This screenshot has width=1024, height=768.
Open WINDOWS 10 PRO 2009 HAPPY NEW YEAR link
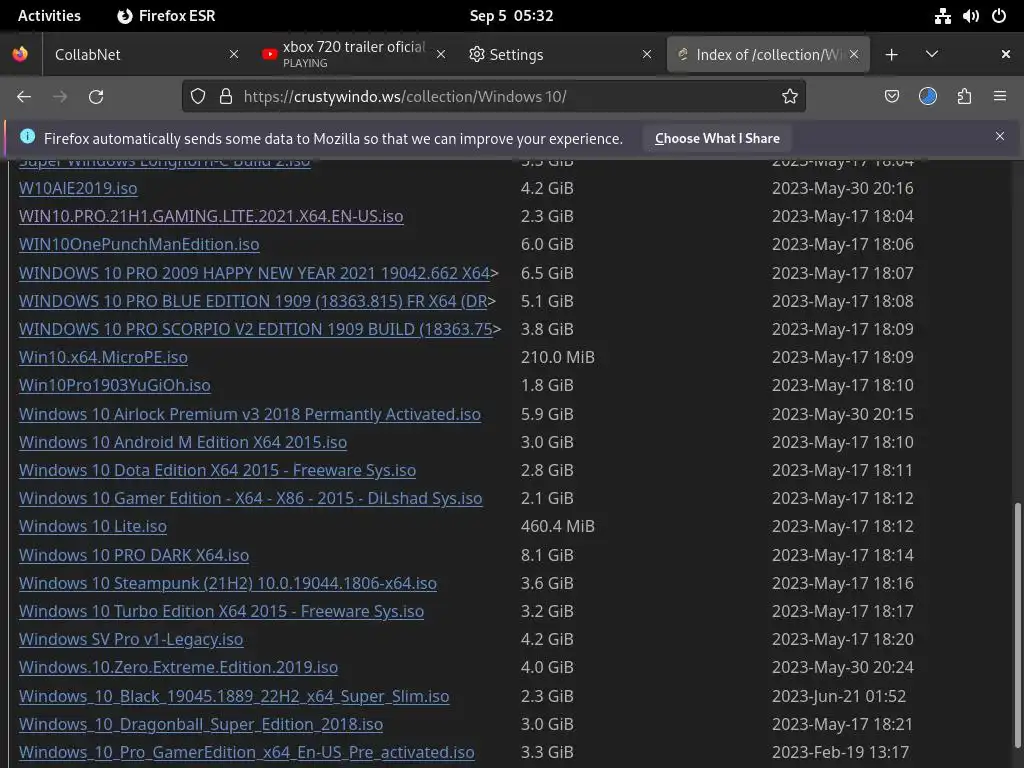click(x=254, y=273)
